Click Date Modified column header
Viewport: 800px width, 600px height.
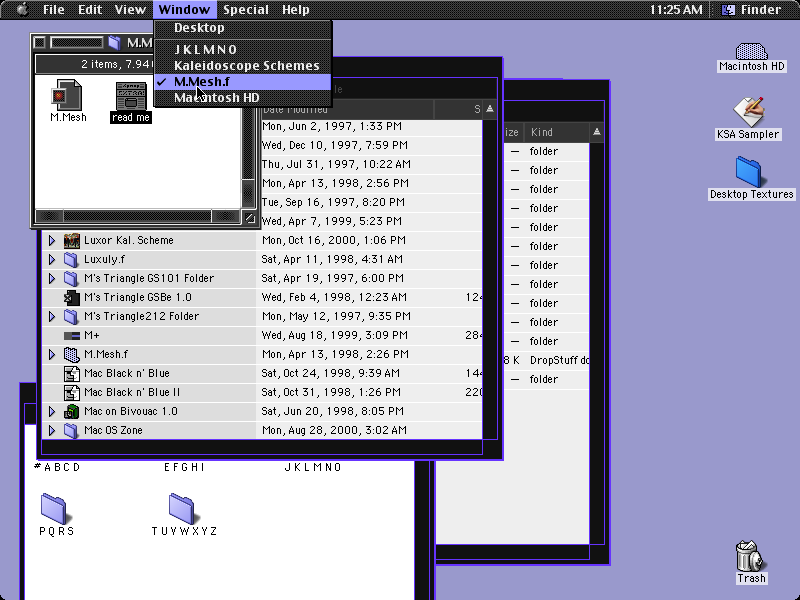[x=346, y=109]
